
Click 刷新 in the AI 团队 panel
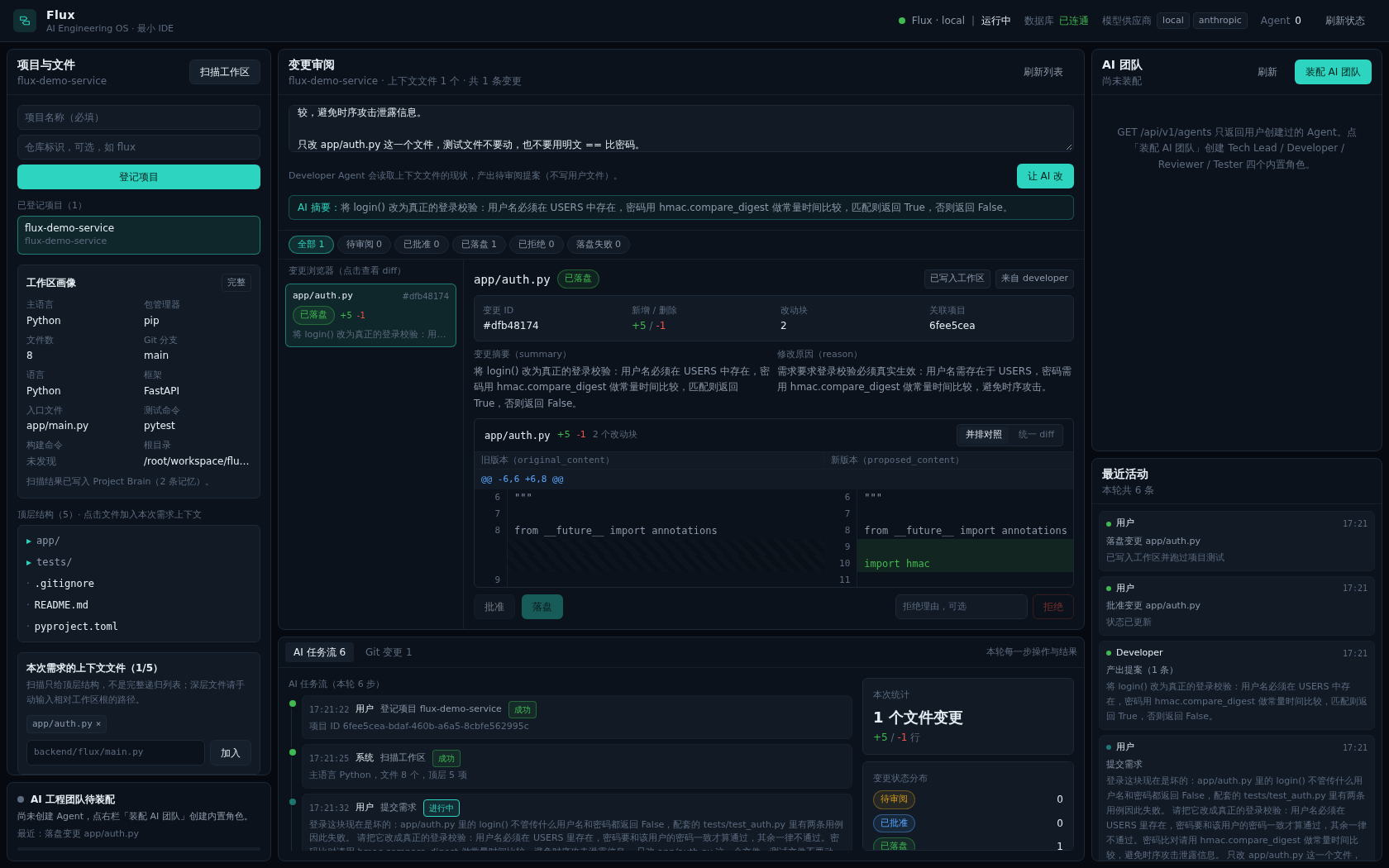click(1267, 72)
